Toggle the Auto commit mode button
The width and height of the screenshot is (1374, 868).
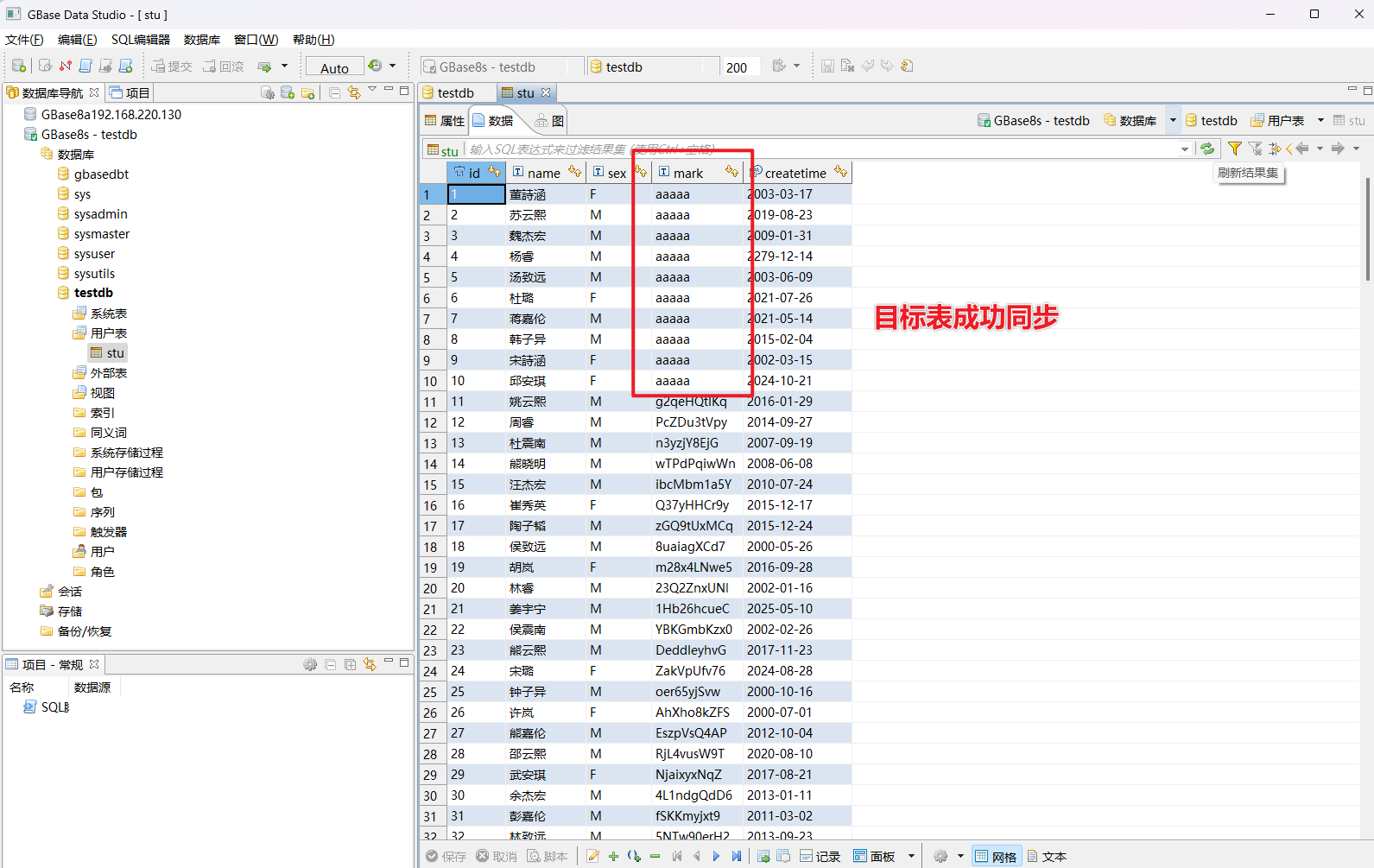click(334, 67)
